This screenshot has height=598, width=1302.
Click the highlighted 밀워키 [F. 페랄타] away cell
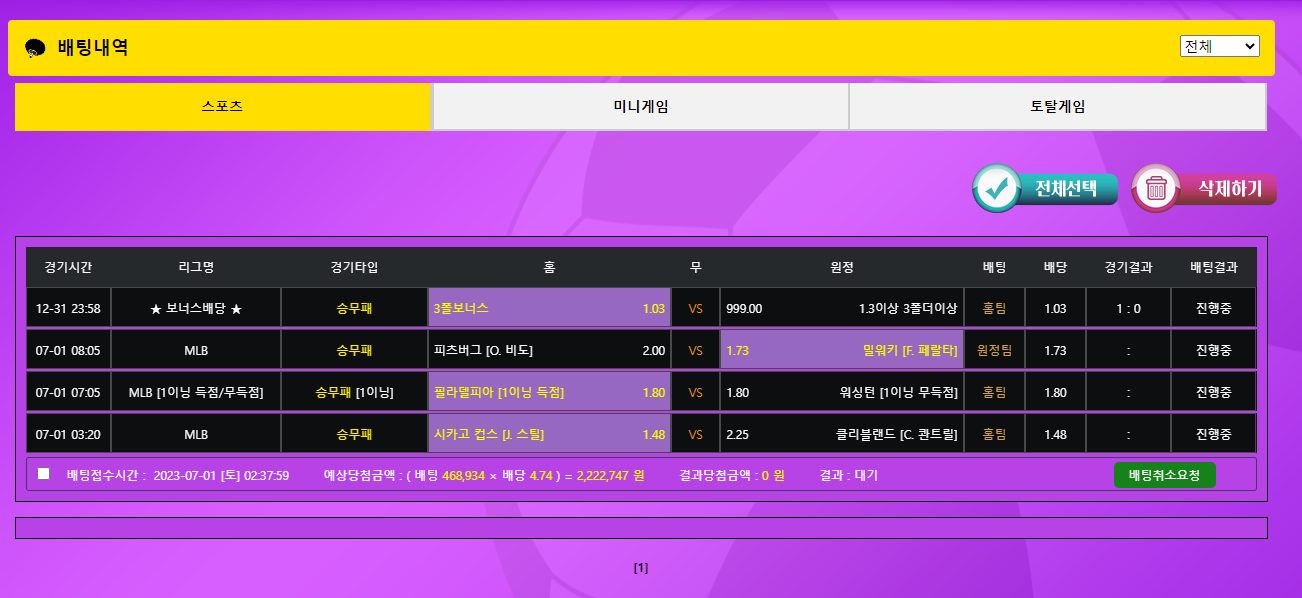point(841,350)
